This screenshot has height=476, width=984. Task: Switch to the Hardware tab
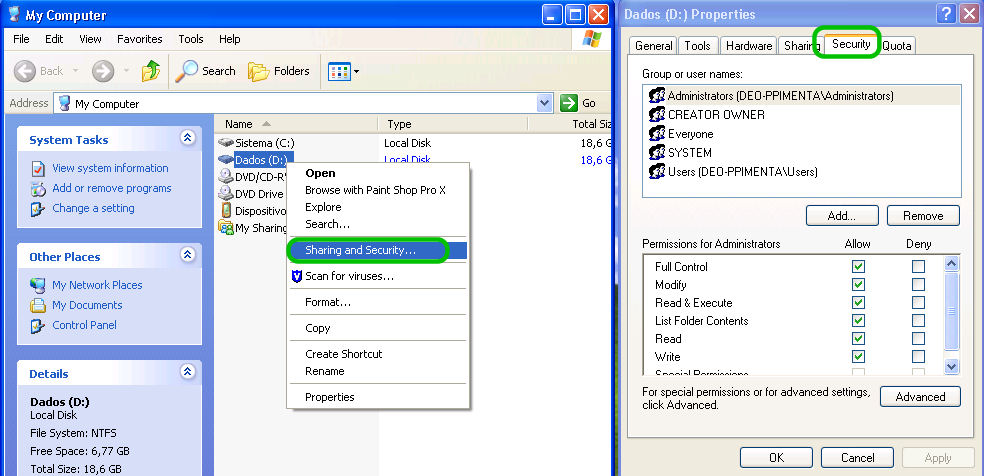tap(749, 46)
